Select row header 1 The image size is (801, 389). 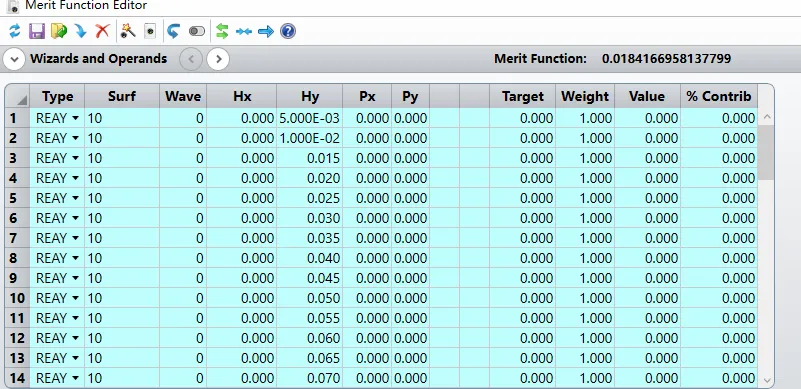click(x=17, y=119)
